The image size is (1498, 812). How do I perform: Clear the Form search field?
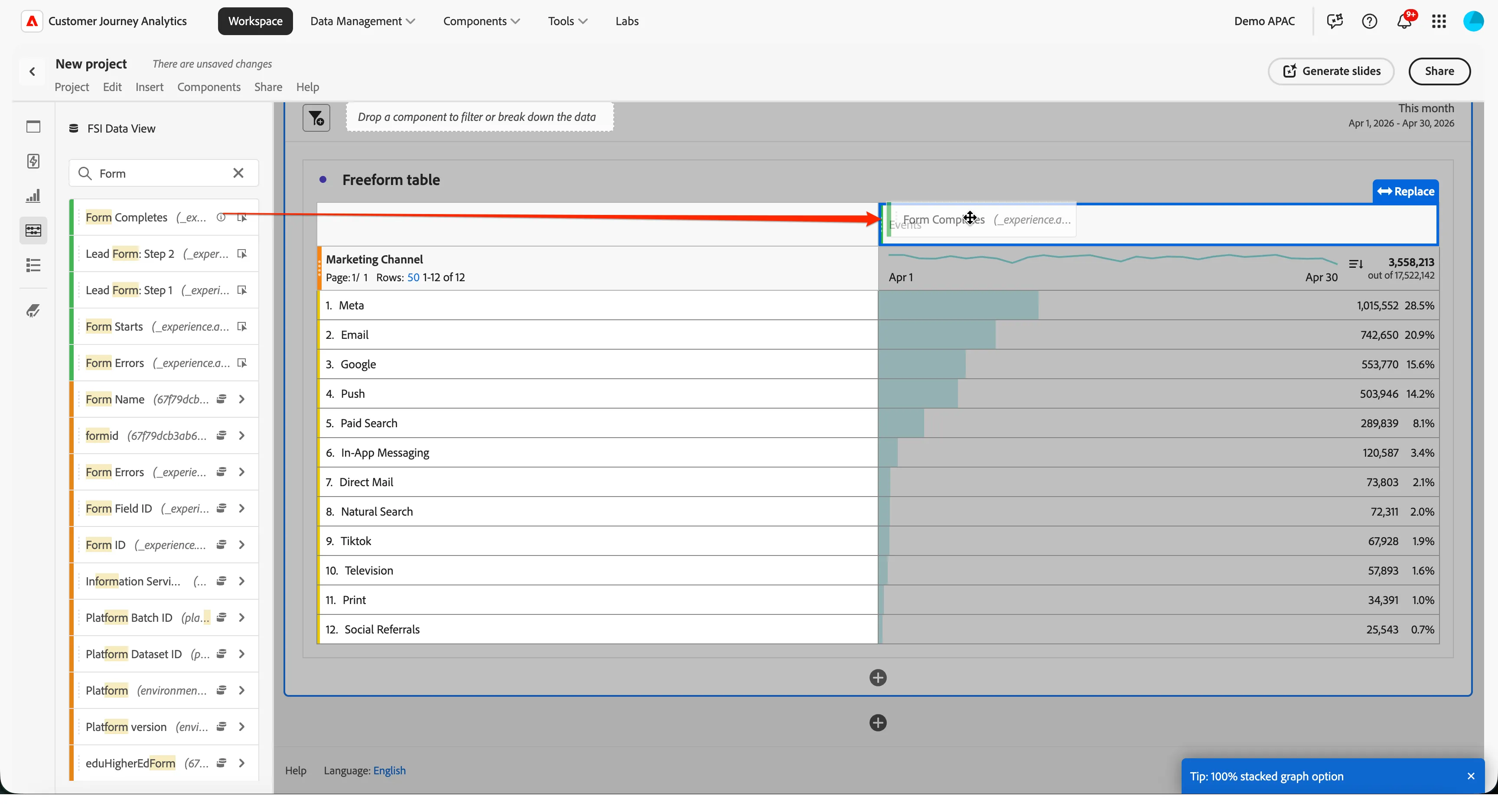pyautogui.click(x=238, y=173)
